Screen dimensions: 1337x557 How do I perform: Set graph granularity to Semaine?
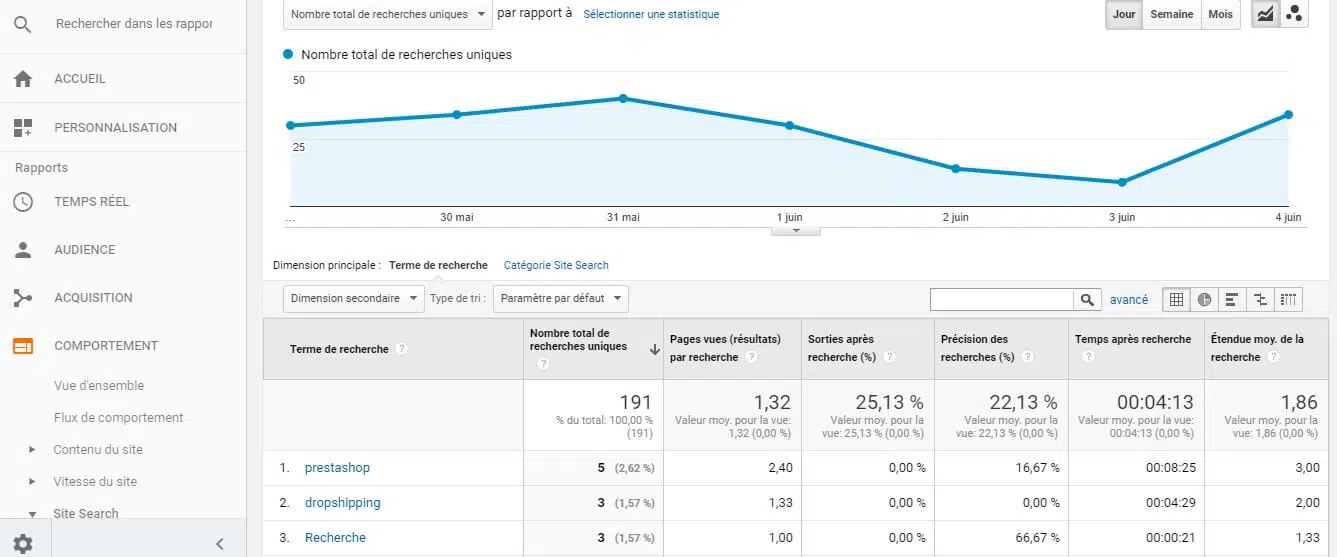click(x=1171, y=14)
